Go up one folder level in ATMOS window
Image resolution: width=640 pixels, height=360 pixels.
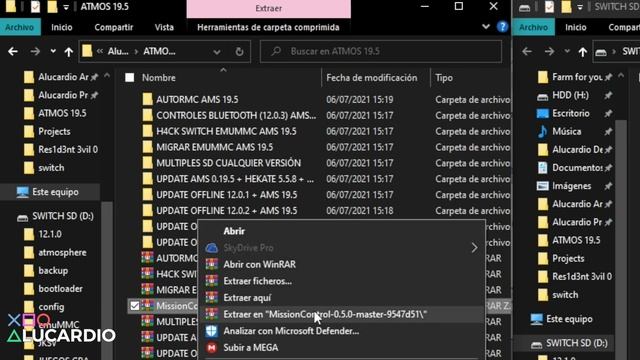click(69, 52)
